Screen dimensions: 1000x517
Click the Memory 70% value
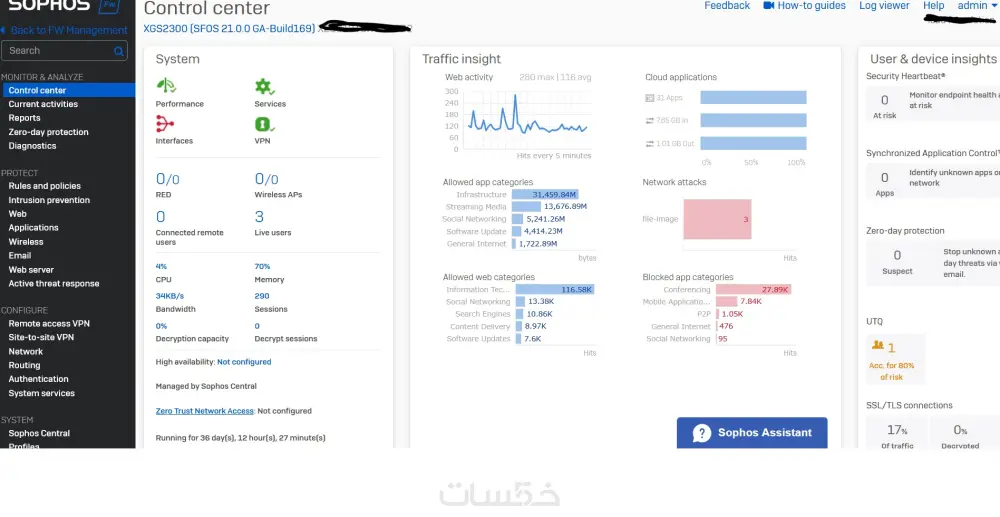(x=262, y=266)
